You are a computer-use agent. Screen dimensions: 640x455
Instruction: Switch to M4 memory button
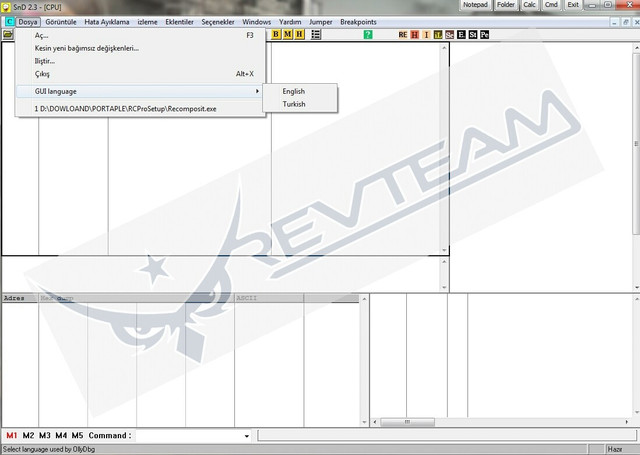click(x=61, y=435)
